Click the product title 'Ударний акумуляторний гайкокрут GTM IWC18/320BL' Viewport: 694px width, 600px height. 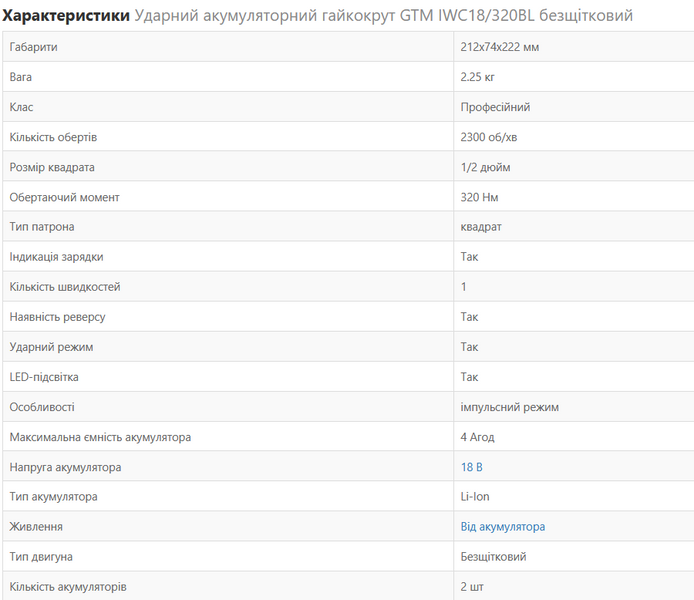click(x=334, y=15)
